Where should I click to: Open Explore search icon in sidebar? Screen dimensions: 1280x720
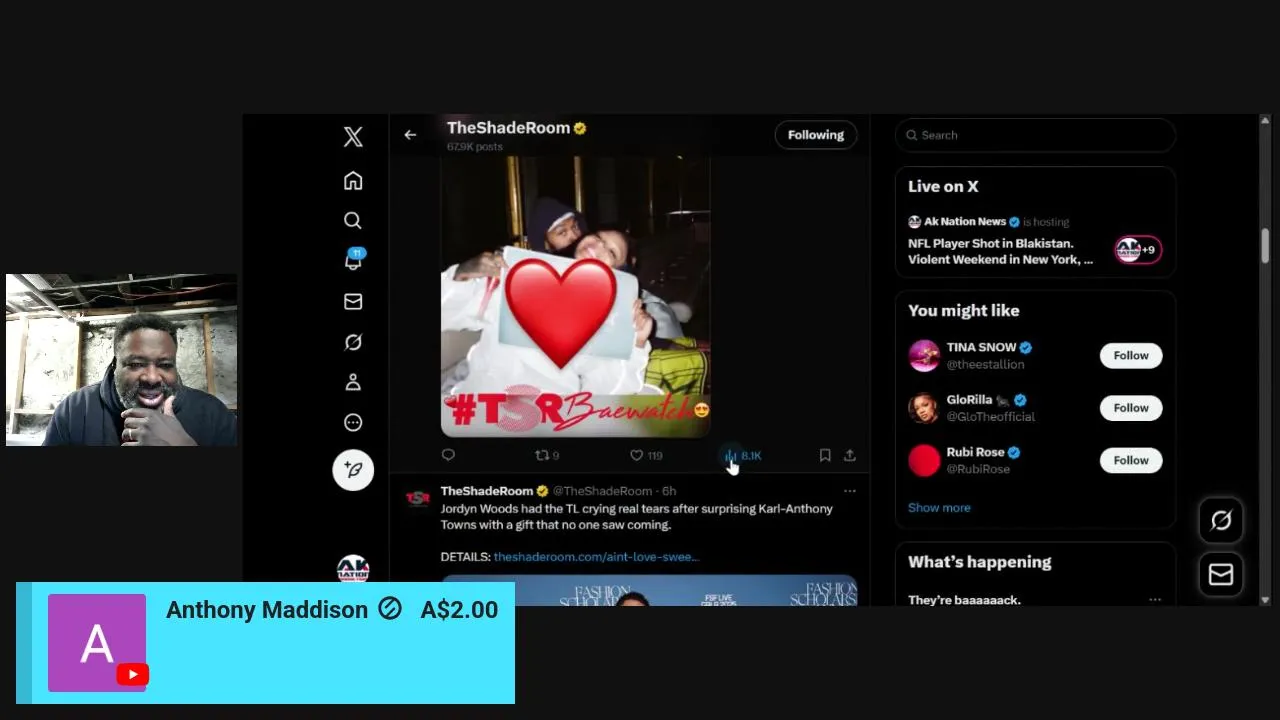tap(353, 221)
